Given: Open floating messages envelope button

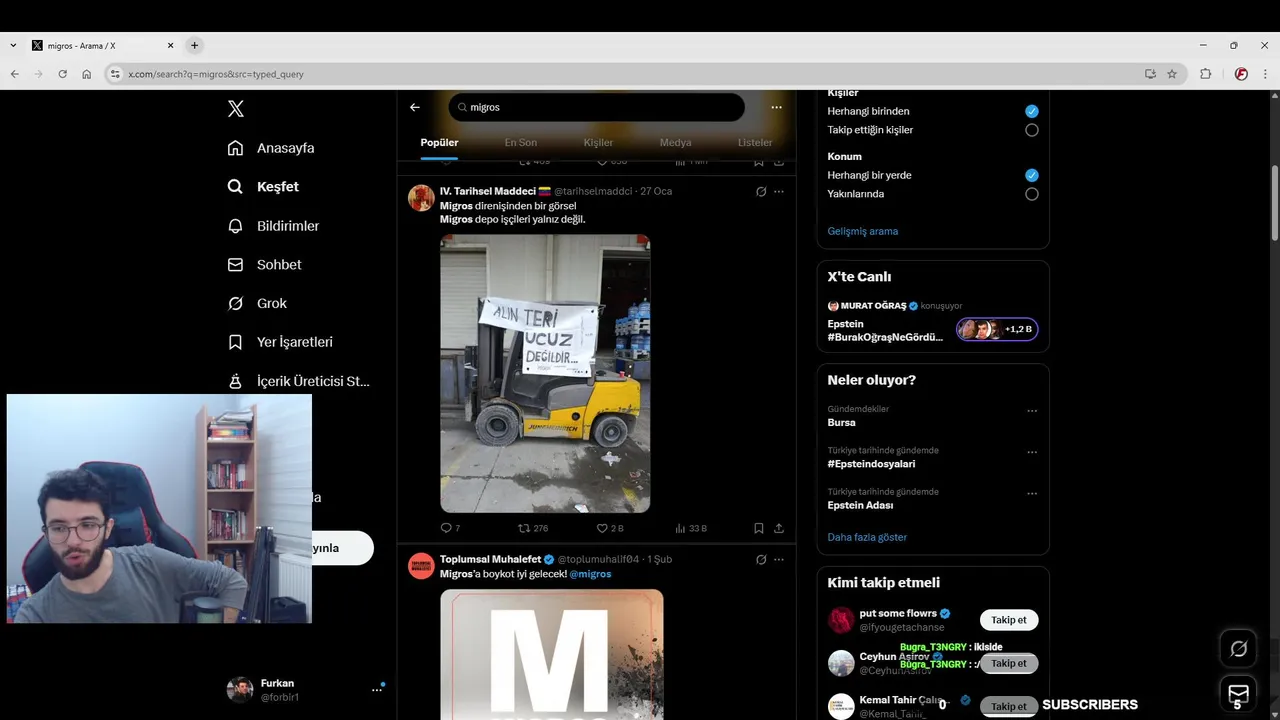Looking at the screenshot, I should (1239, 693).
